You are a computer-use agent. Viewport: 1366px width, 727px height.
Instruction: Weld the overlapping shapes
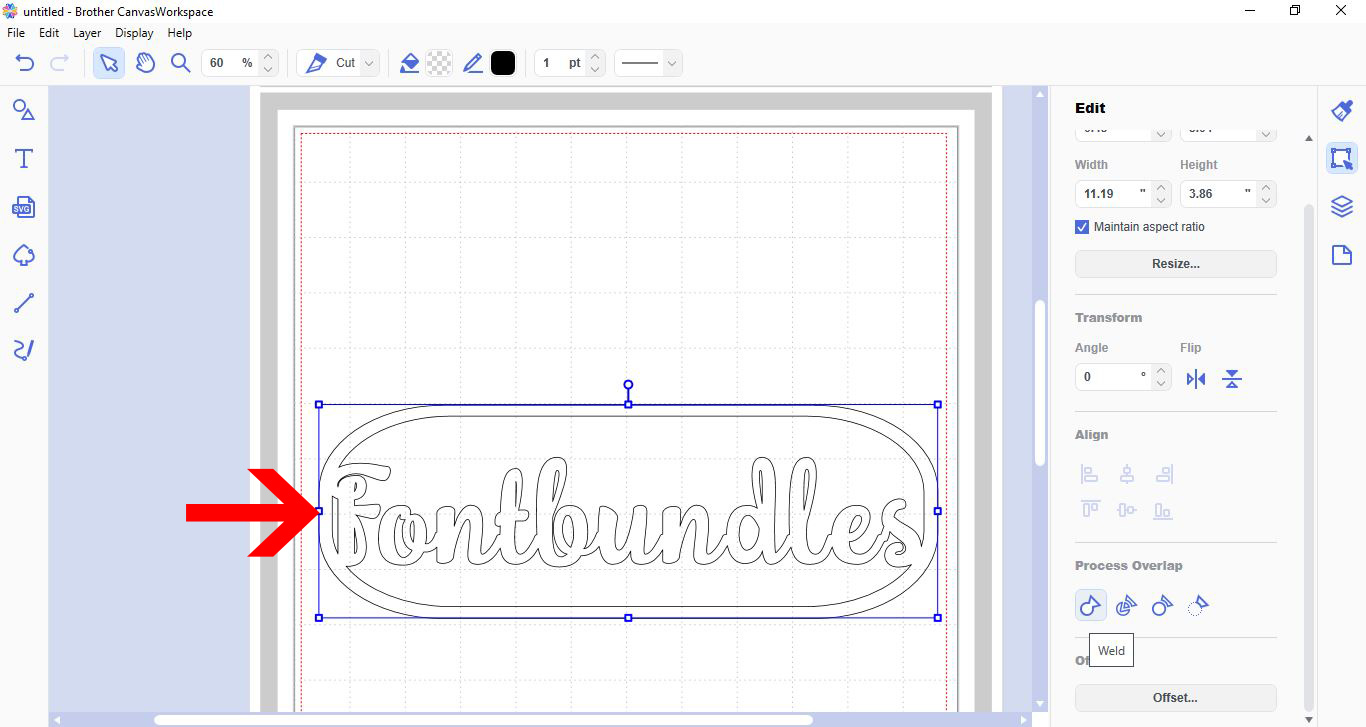click(x=1091, y=605)
